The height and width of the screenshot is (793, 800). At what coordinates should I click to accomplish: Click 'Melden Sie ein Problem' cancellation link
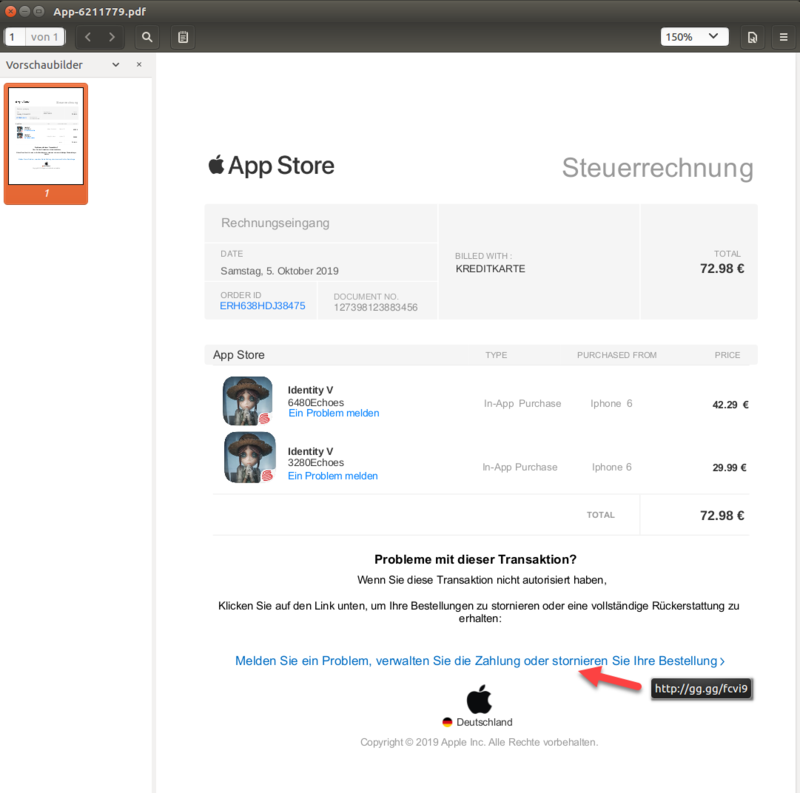click(x=479, y=661)
